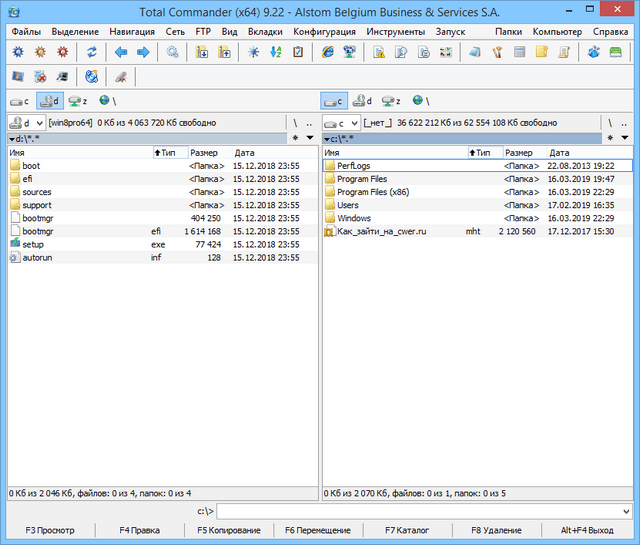Image resolution: width=640 pixels, height=545 pixels.
Task: Launch the Internet Explorer toolbar icon
Action: point(327,52)
